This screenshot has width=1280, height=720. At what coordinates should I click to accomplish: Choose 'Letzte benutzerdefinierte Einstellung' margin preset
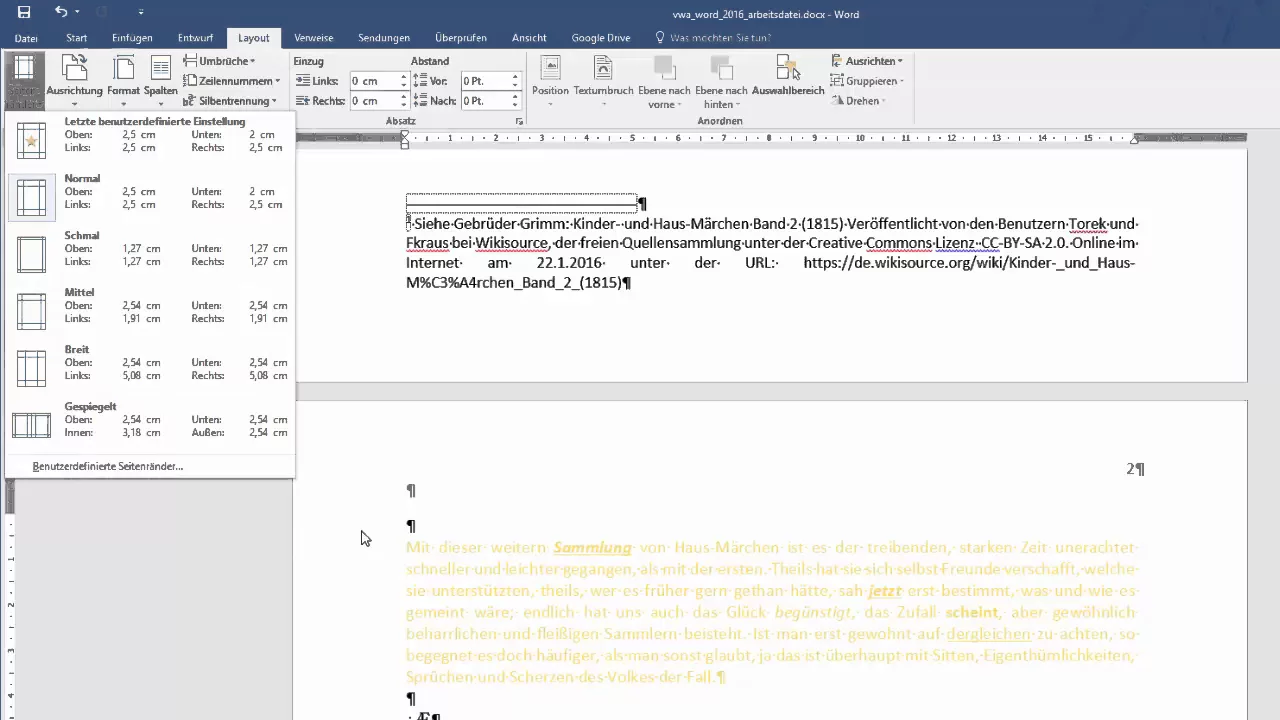pyautogui.click(x=150, y=139)
